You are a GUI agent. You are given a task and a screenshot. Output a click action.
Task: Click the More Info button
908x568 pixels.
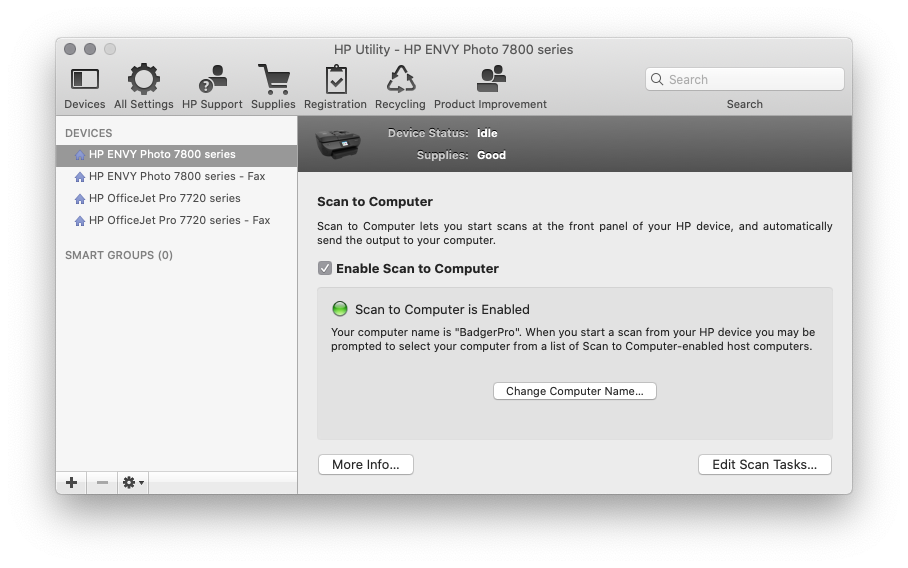[x=365, y=465]
